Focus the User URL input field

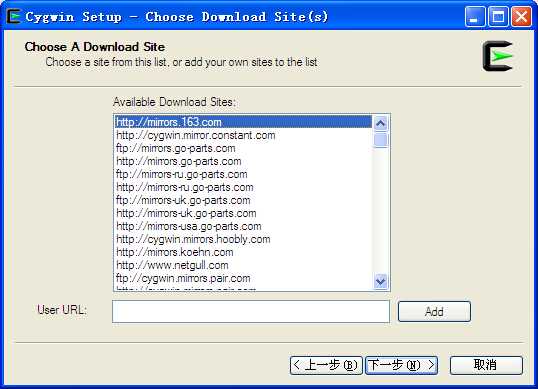[x=251, y=311]
